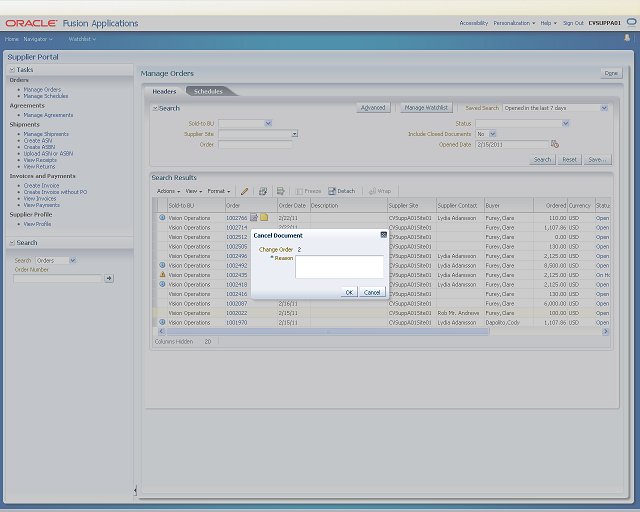The height and width of the screenshot is (512, 640).
Task: Open the Watchlist menu
Action: click(82, 39)
